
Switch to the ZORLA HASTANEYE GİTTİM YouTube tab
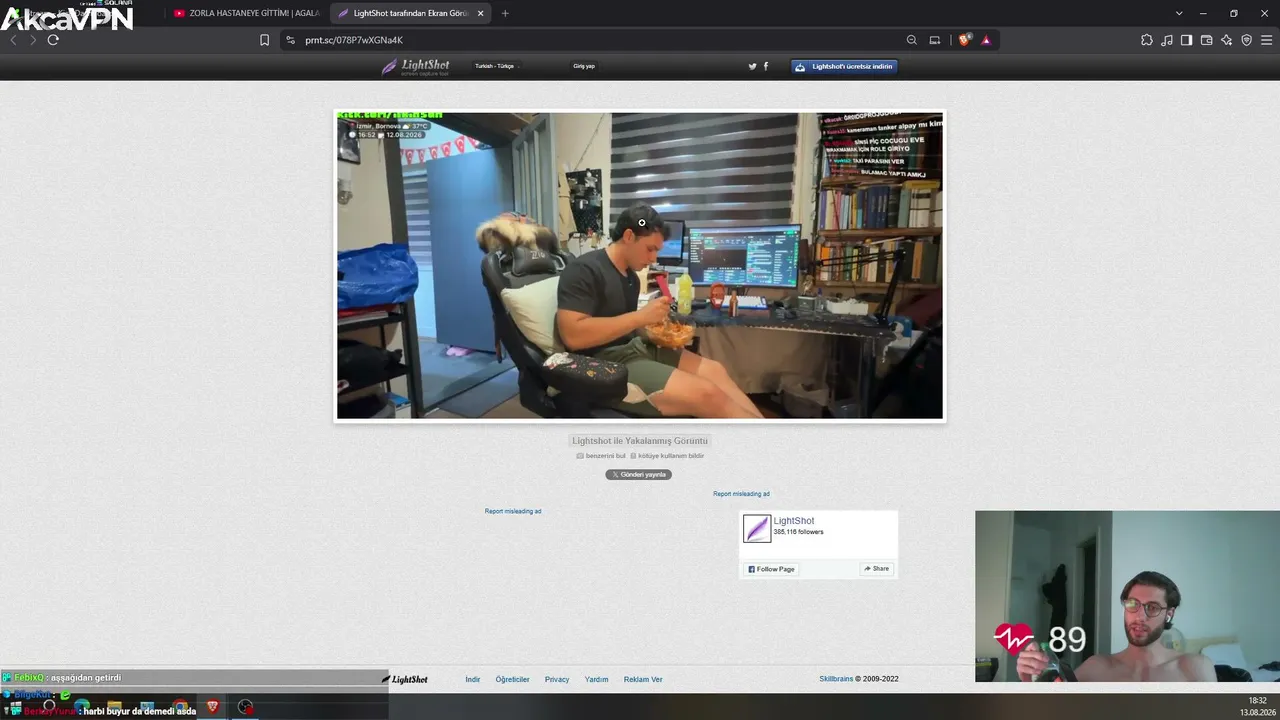click(245, 13)
